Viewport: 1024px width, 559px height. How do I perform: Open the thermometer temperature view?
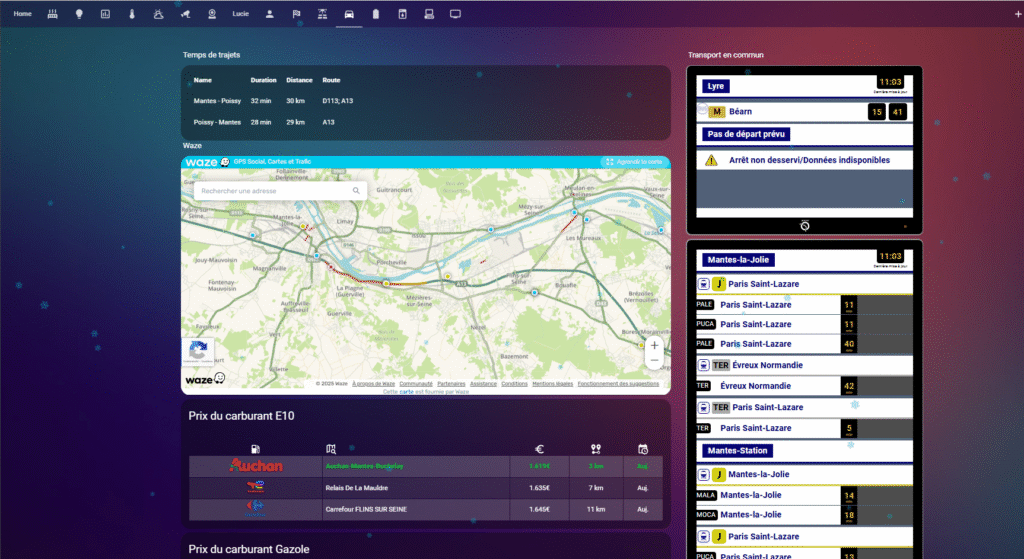pos(132,14)
